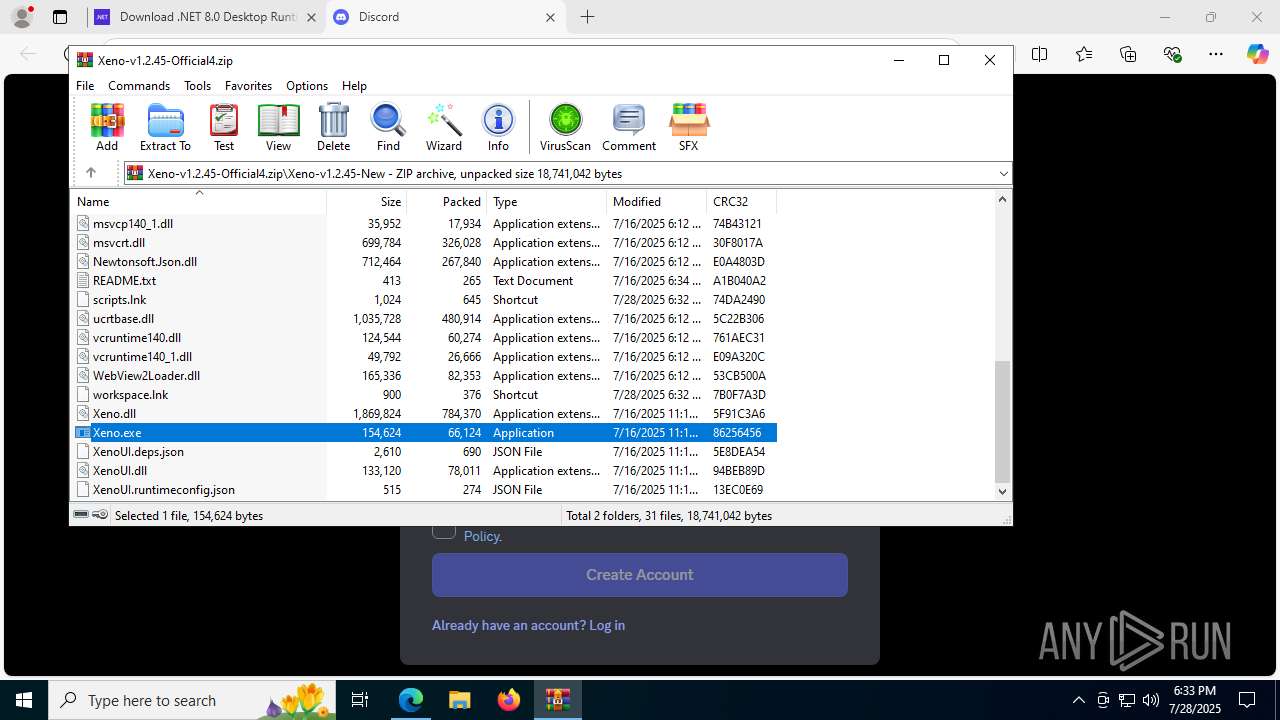The height and width of the screenshot is (720, 1280).
Task: Click the file list scroll up arrow
Action: pyautogui.click(x=1003, y=200)
